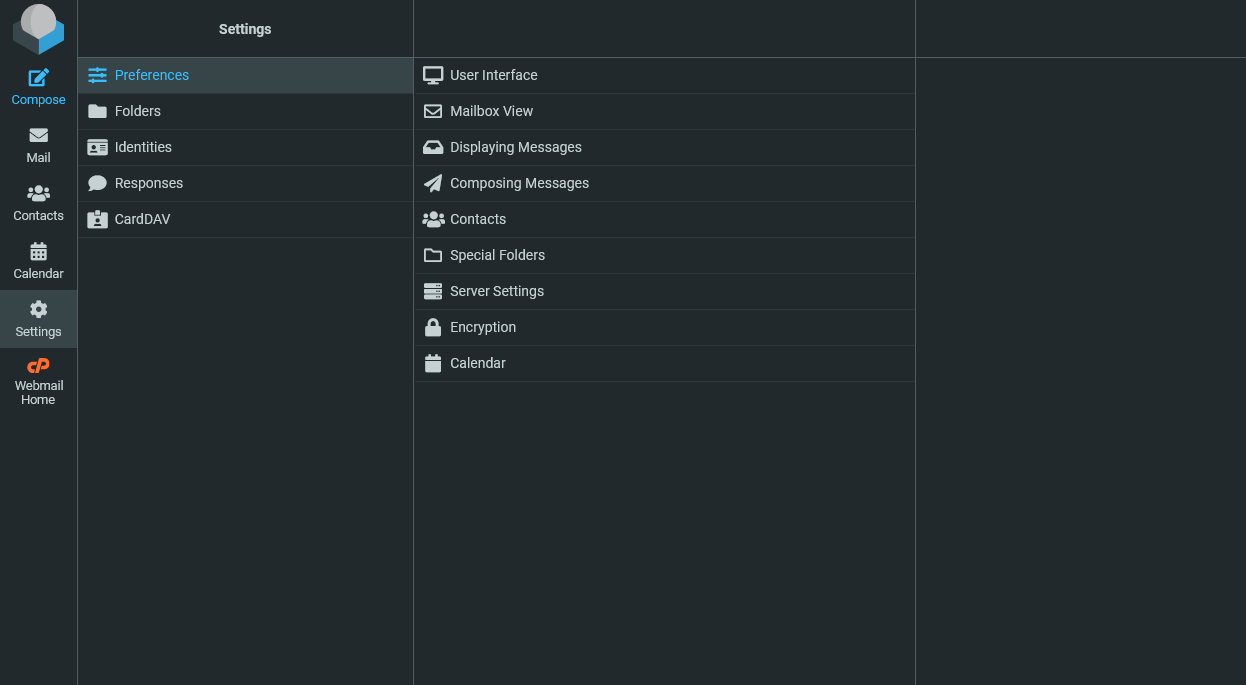The width and height of the screenshot is (1246, 685).
Task: Select the Responses section
Action: tap(148, 183)
